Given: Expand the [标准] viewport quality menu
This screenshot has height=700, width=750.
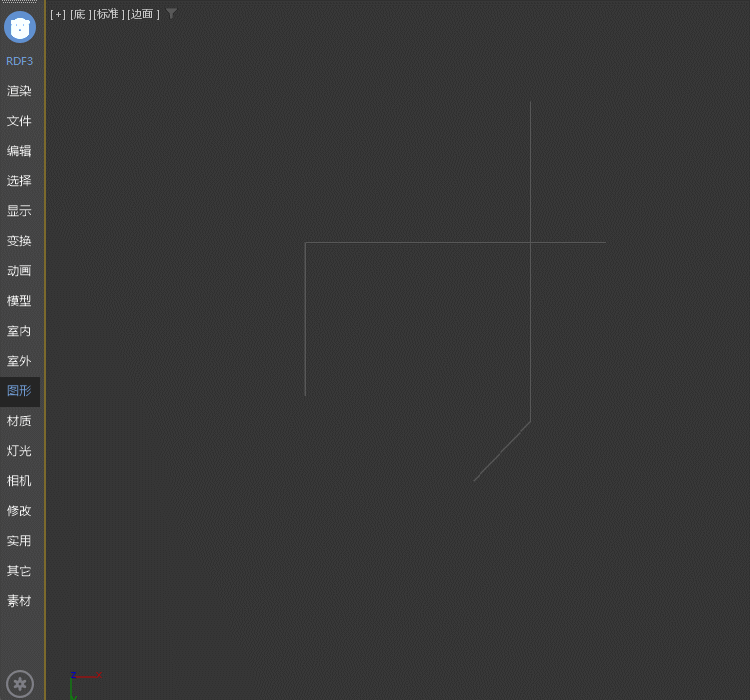Looking at the screenshot, I should (108, 14).
